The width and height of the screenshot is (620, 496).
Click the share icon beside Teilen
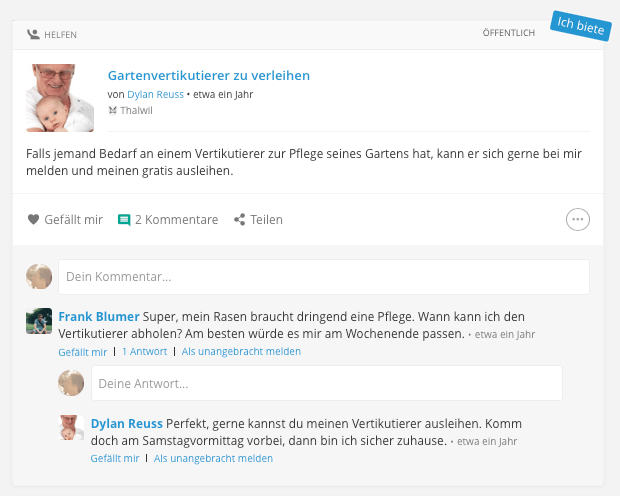click(x=239, y=220)
